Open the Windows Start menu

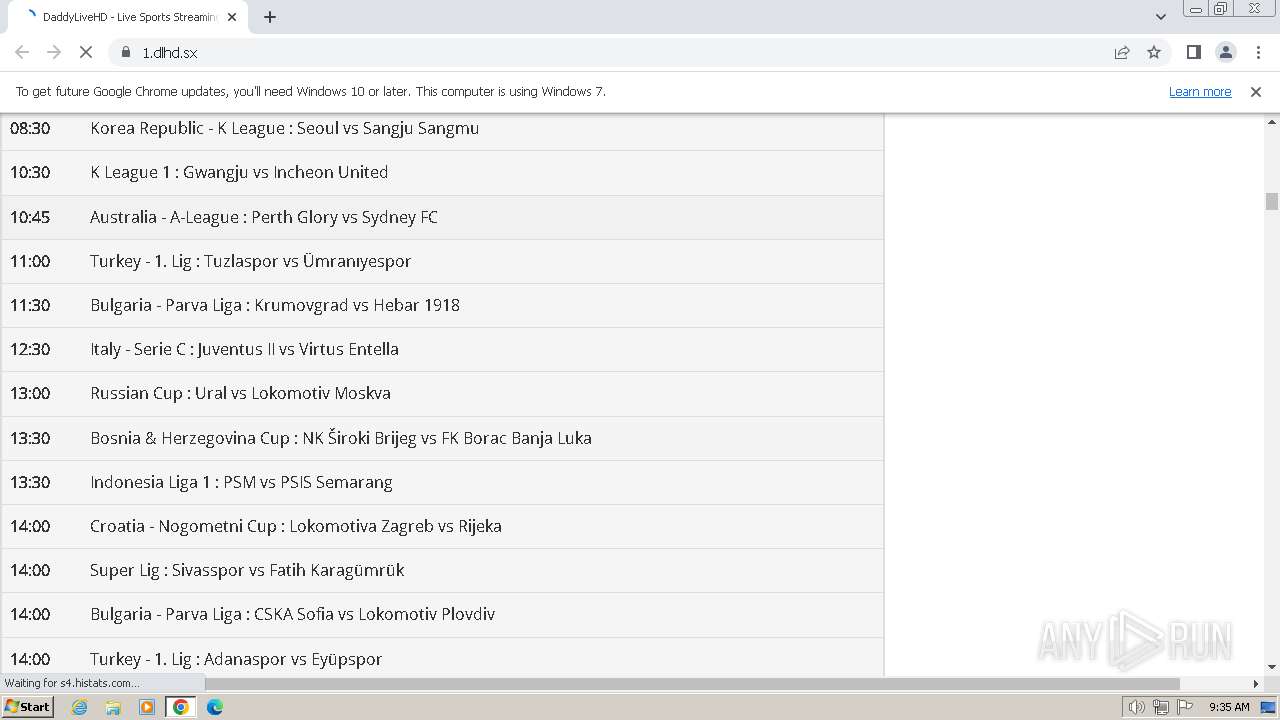(x=27, y=707)
